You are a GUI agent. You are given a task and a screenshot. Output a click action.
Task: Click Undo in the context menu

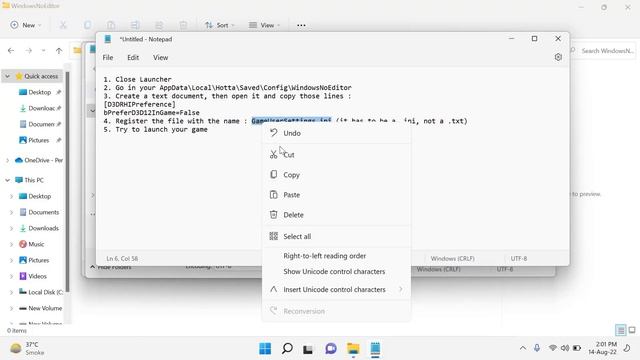336,133
